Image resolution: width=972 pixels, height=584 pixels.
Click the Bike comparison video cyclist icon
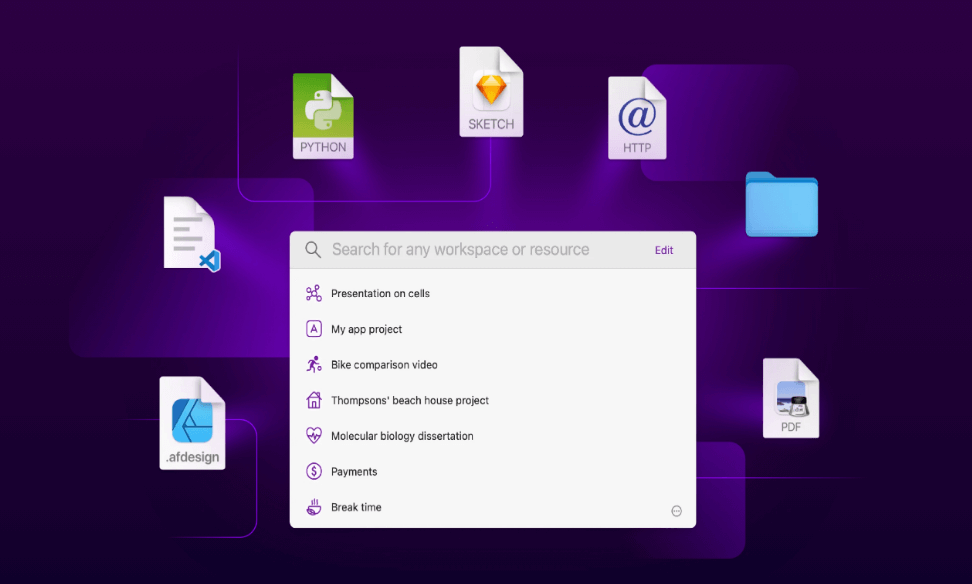pyautogui.click(x=314, y=365)
